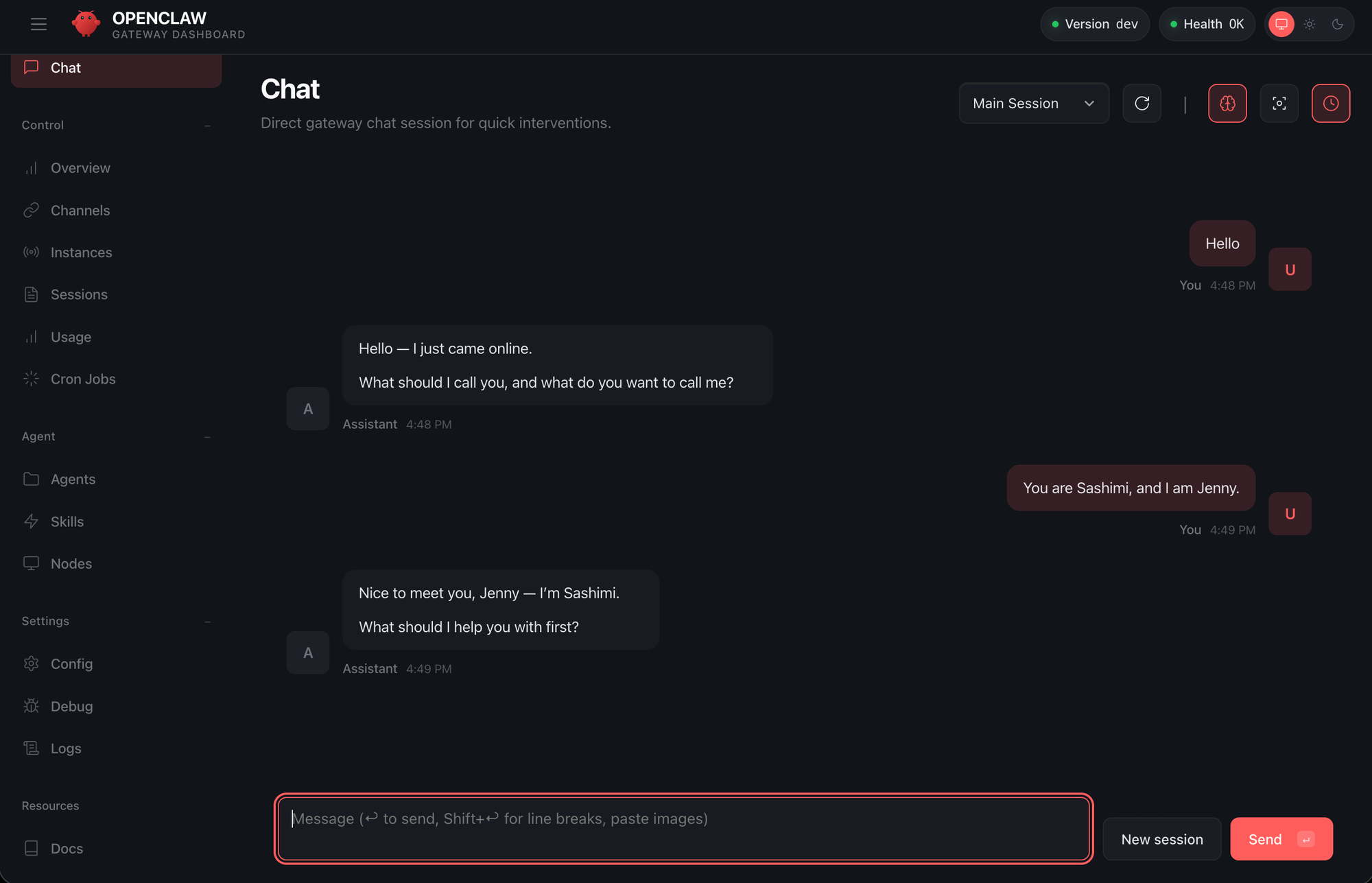Screen dimensions: 1372x883
Task: Switch to dark theme moon icon
Action: coord(1337,25)
